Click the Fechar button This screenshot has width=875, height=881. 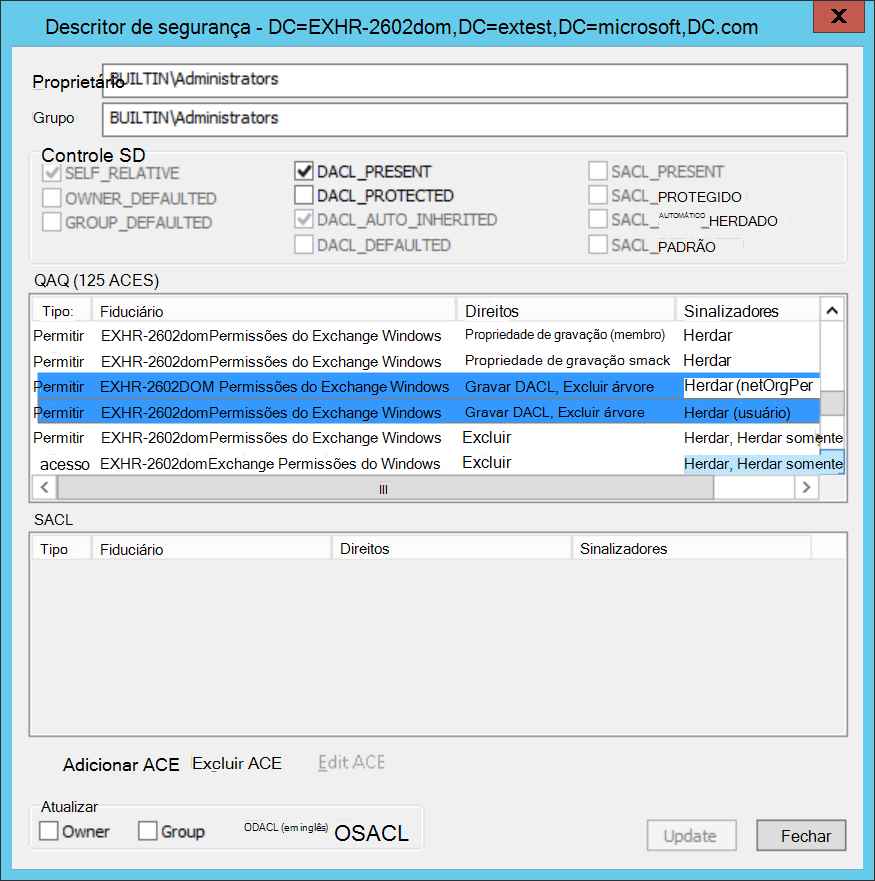coord(801,835)
